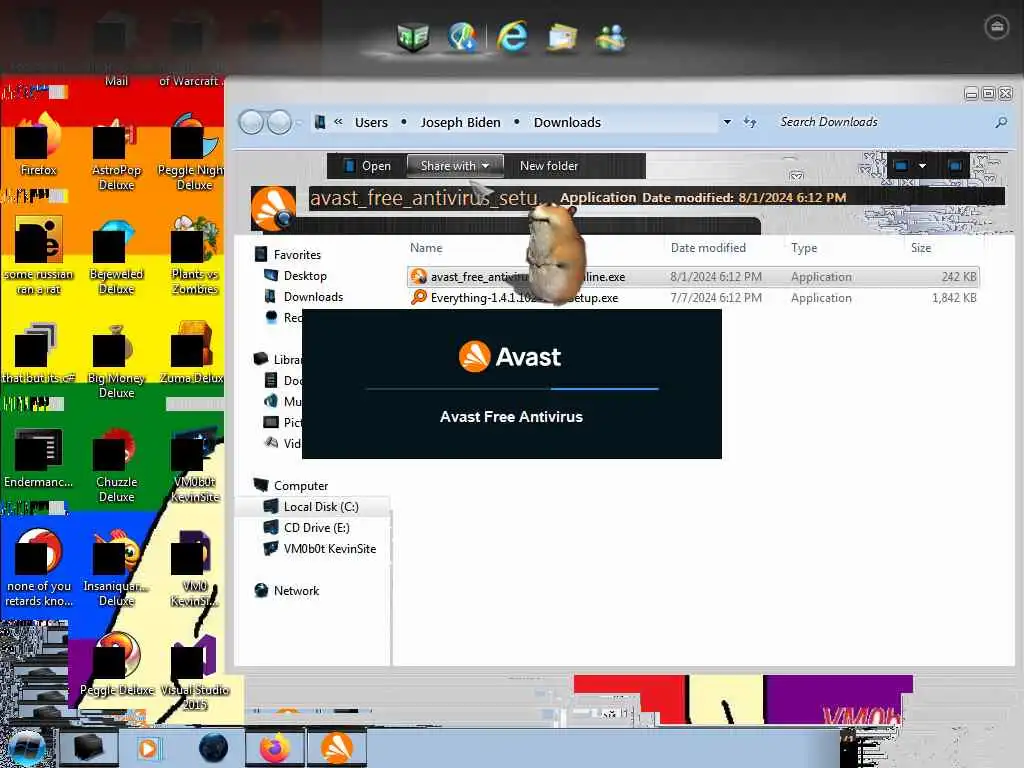Viewport: 1024px width, 768px height.
Task: Open the Peggle Deluxe desktop icon
Action: (116, 664)
